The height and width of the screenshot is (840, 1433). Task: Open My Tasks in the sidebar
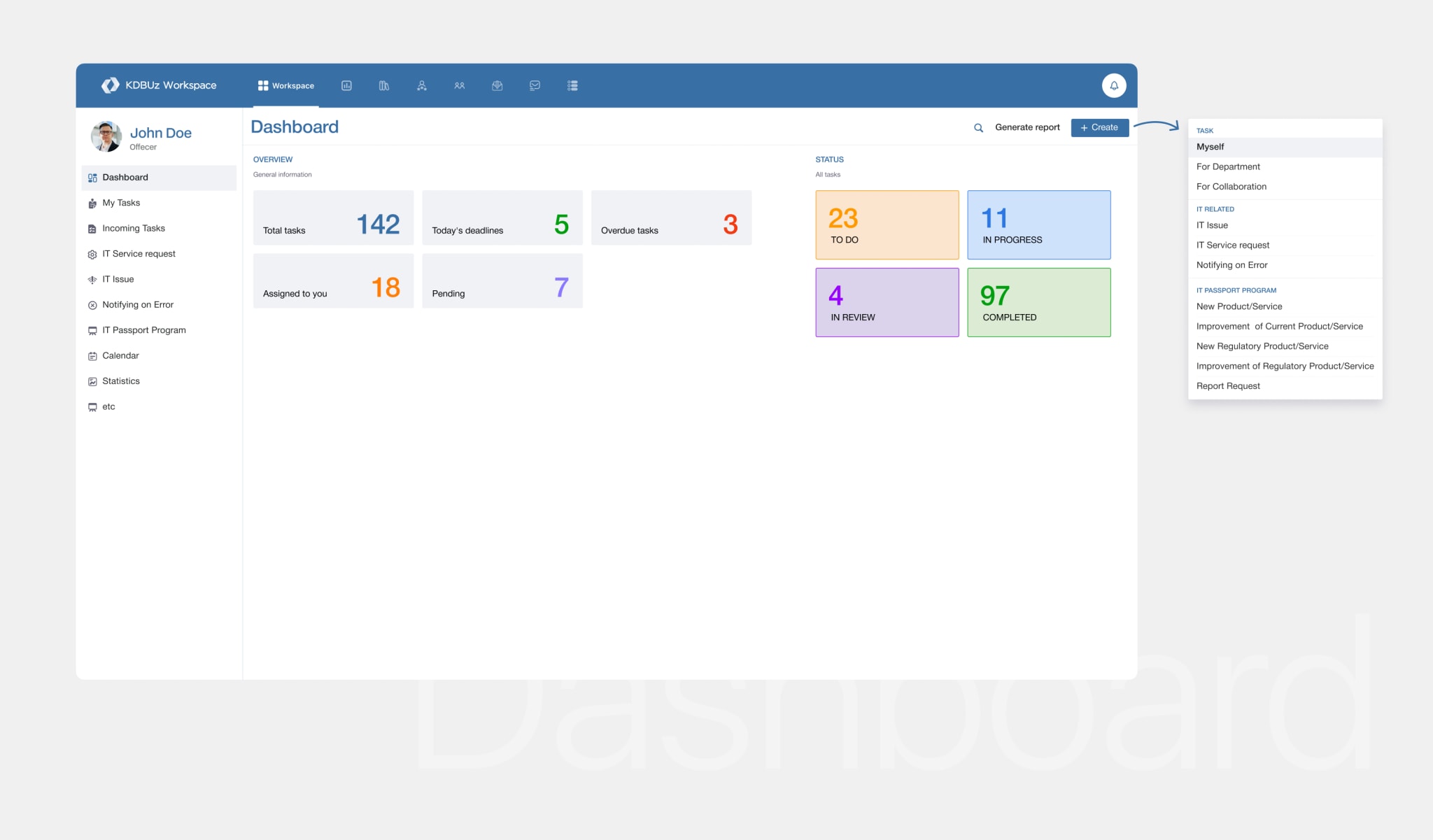click(159, 203)
